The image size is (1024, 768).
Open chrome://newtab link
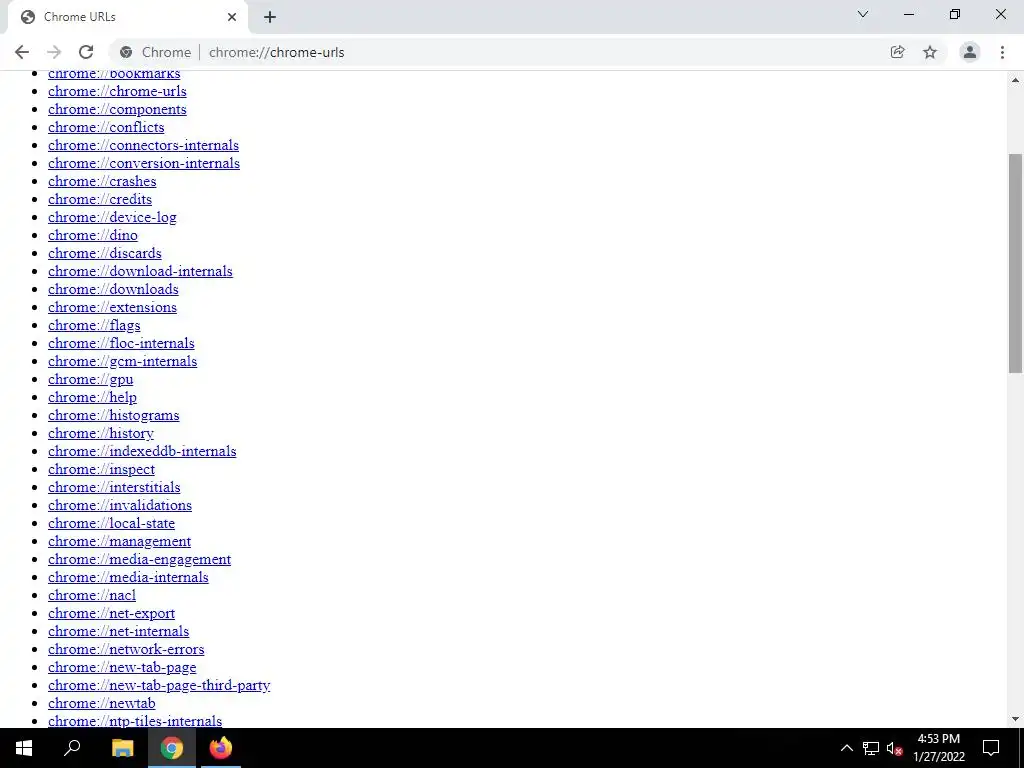point(101,703)
